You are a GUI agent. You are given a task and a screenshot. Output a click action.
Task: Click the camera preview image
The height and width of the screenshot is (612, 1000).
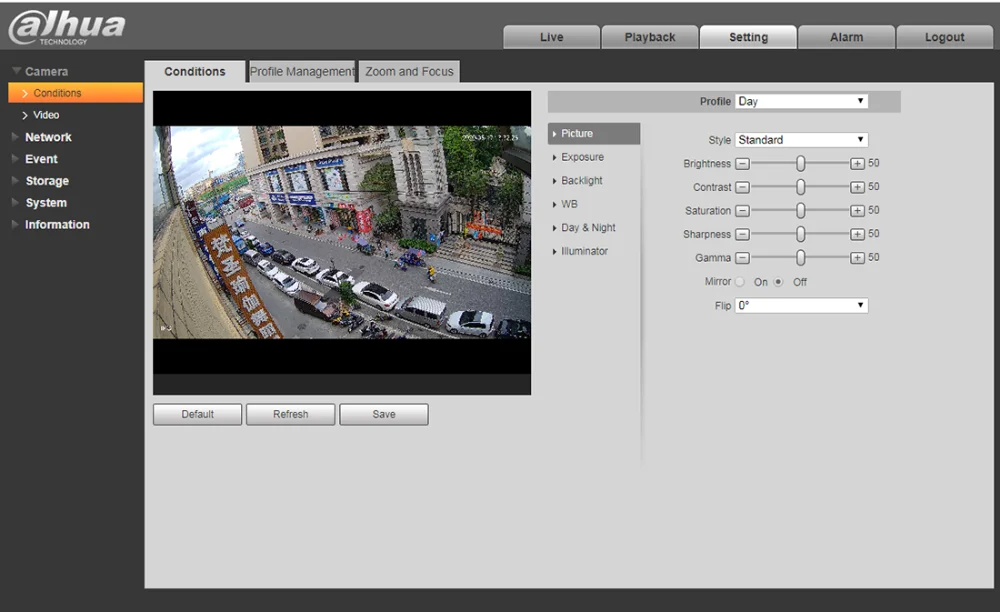[x=342, y=232]
